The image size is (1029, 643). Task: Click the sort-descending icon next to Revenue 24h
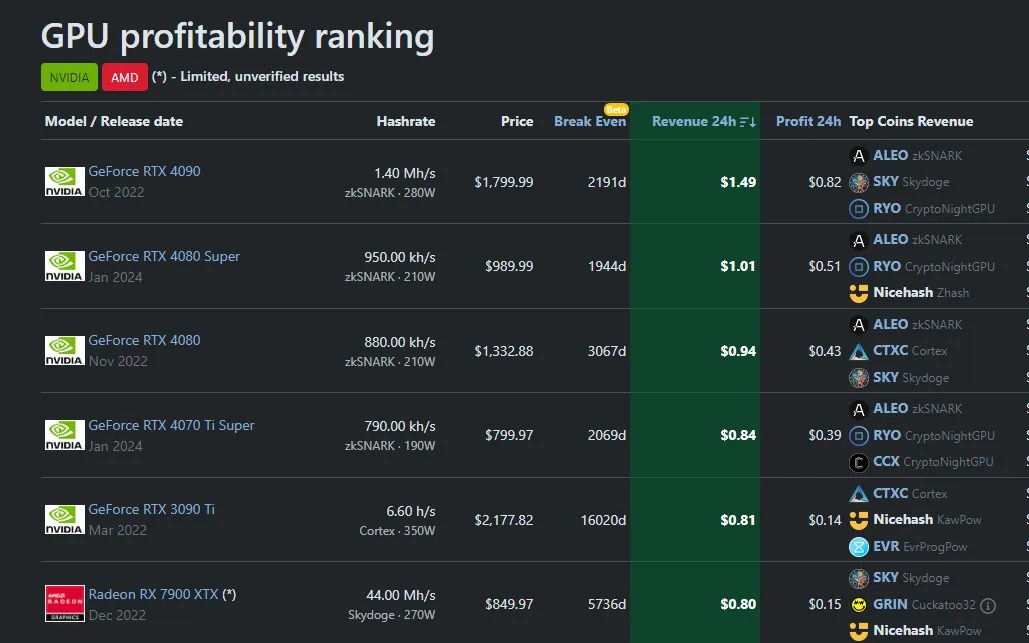pos(747,122)
